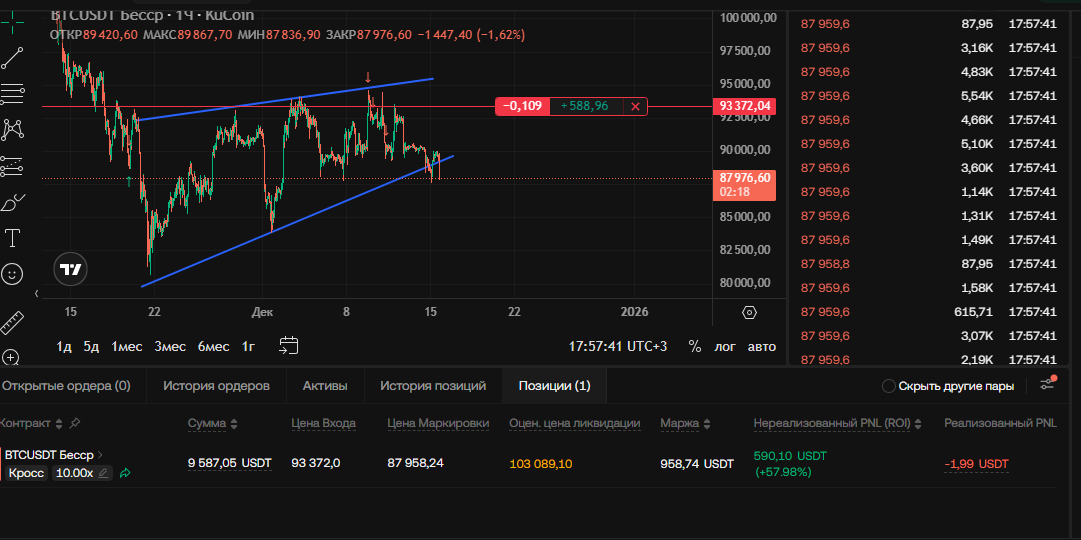Click the Цена Маркировки column header
The width and height of the screenshot is (1081, 540).
438,423
